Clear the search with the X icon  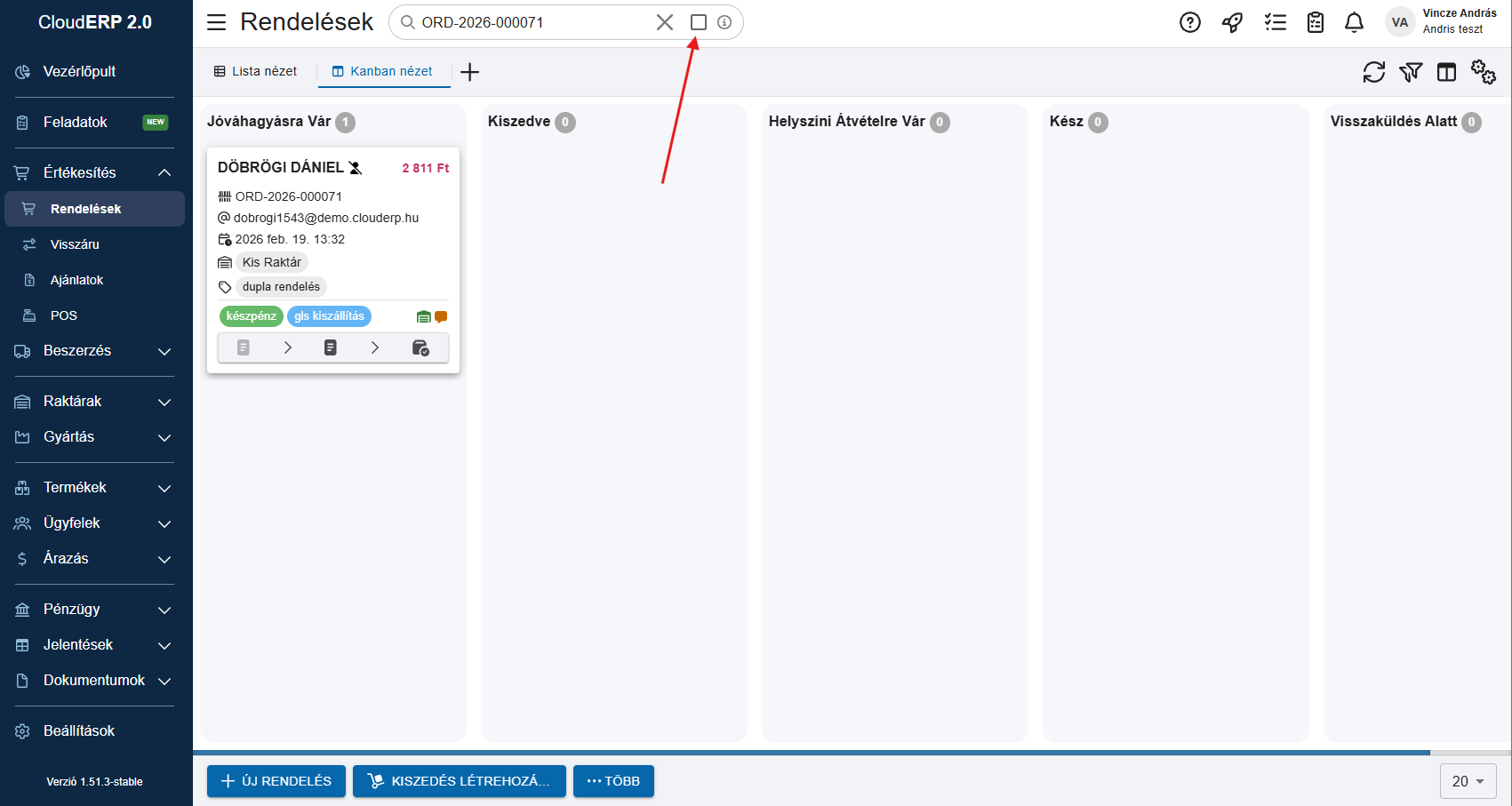pyautogui.click(x=664, y=22)
